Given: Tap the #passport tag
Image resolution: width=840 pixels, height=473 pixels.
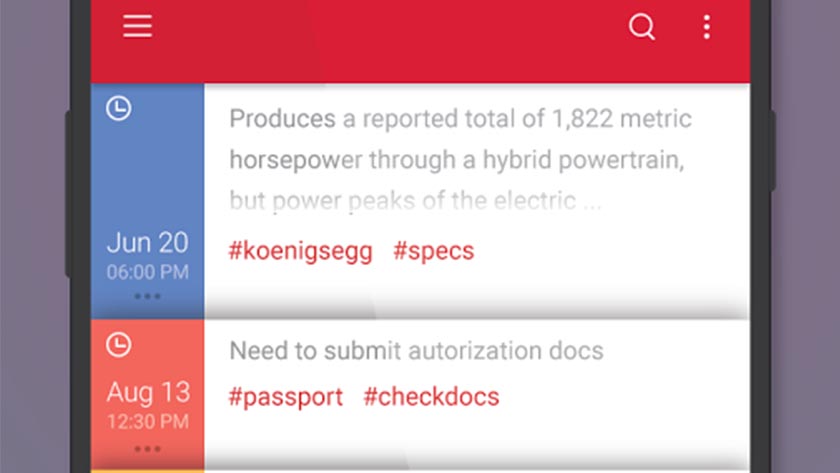Looking at the screenshot, I should 285,396.
